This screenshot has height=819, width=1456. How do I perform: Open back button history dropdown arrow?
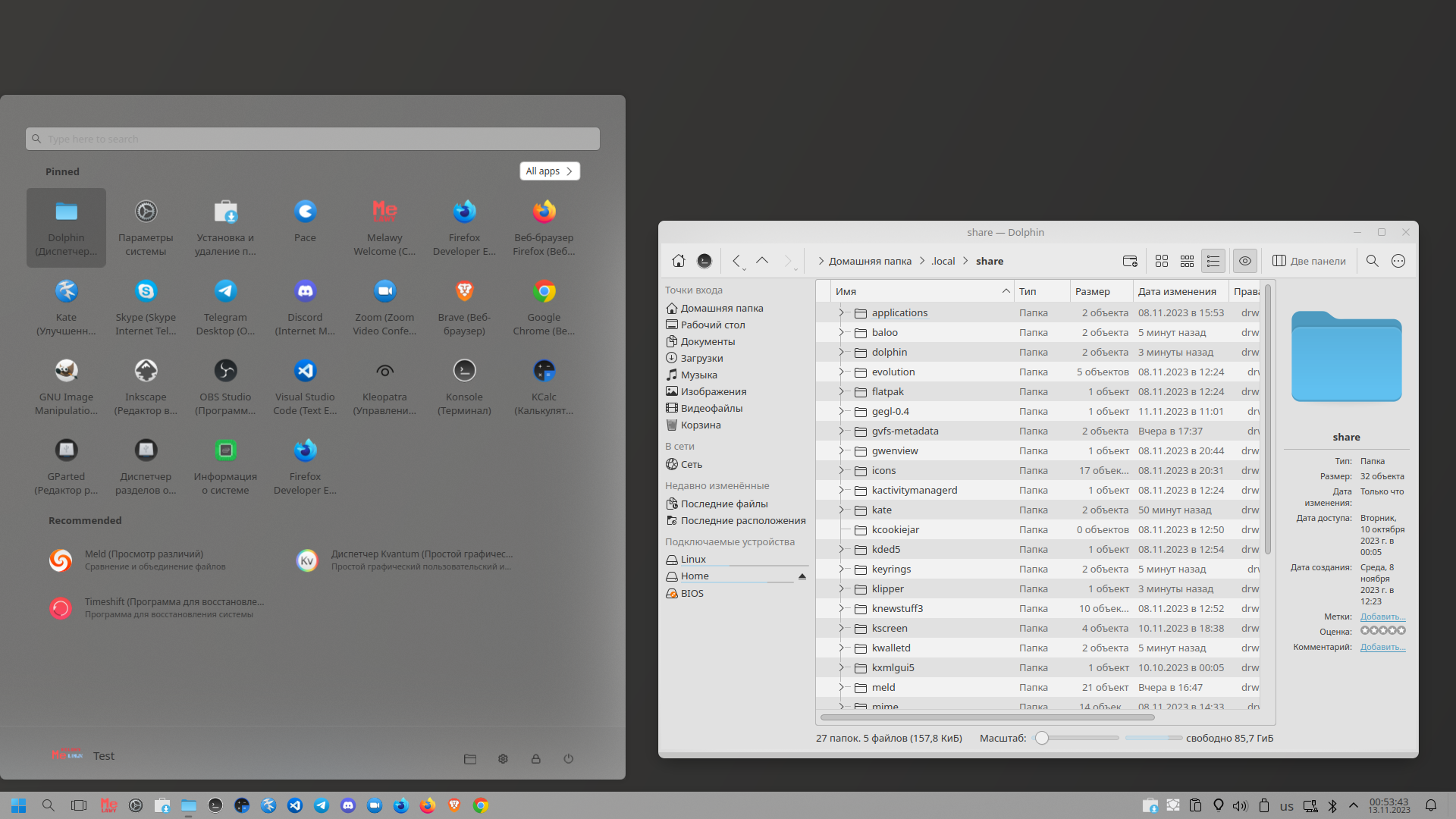[744, 268]
